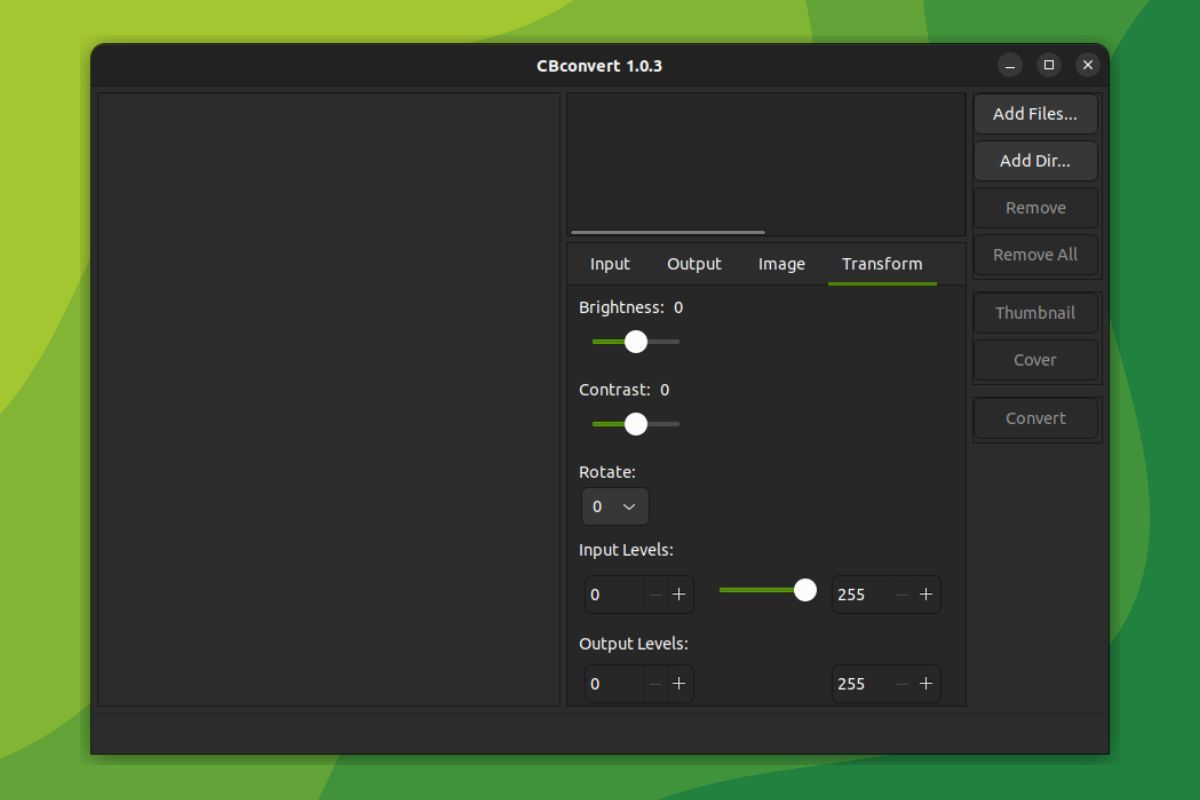Increase Output Levels minimum with plus stepper
1200x800 pixels.
coord(679,684)
